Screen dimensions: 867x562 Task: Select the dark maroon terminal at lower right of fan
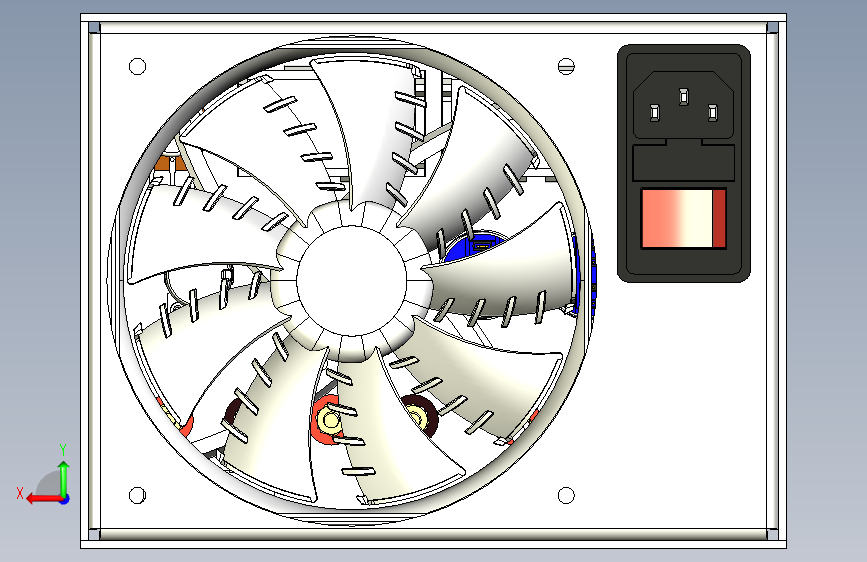[x=420, y=415]
